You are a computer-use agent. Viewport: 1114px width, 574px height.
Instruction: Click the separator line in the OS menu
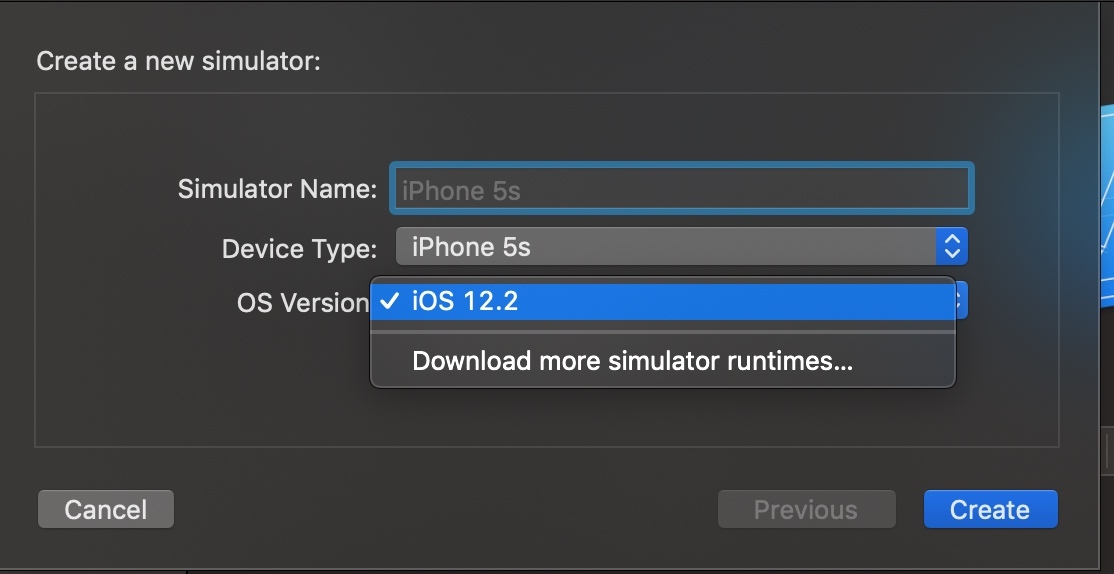point(662,331)
